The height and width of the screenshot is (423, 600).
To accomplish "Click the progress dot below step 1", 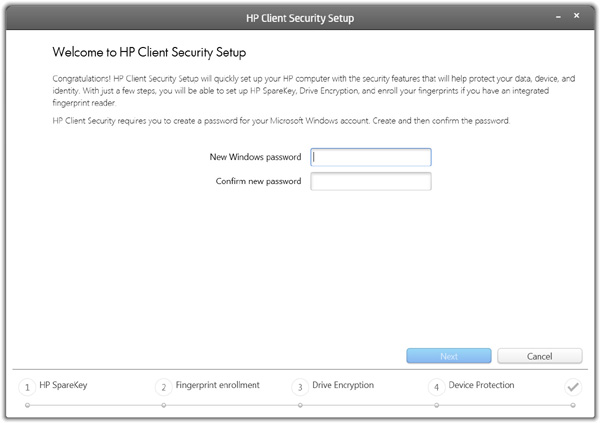I will [26, 406].
